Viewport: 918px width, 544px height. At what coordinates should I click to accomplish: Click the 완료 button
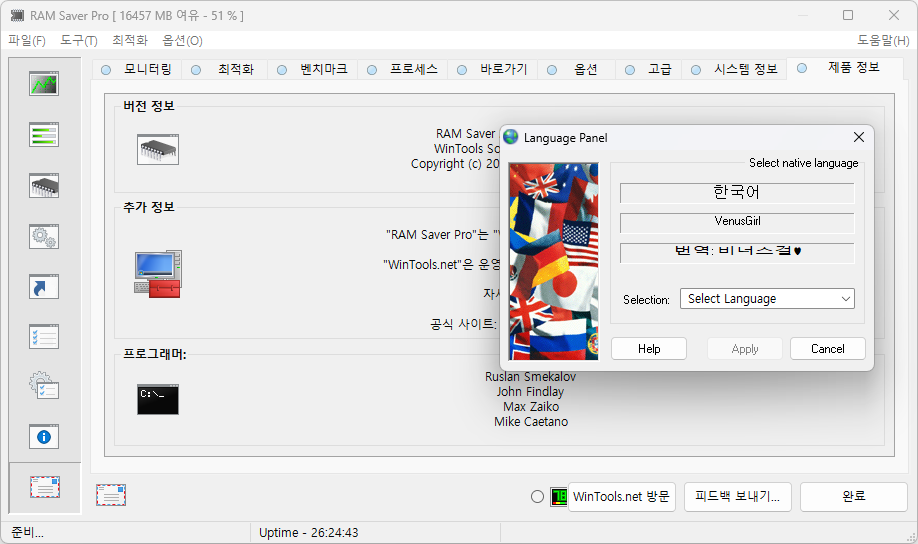click(854, 497)
